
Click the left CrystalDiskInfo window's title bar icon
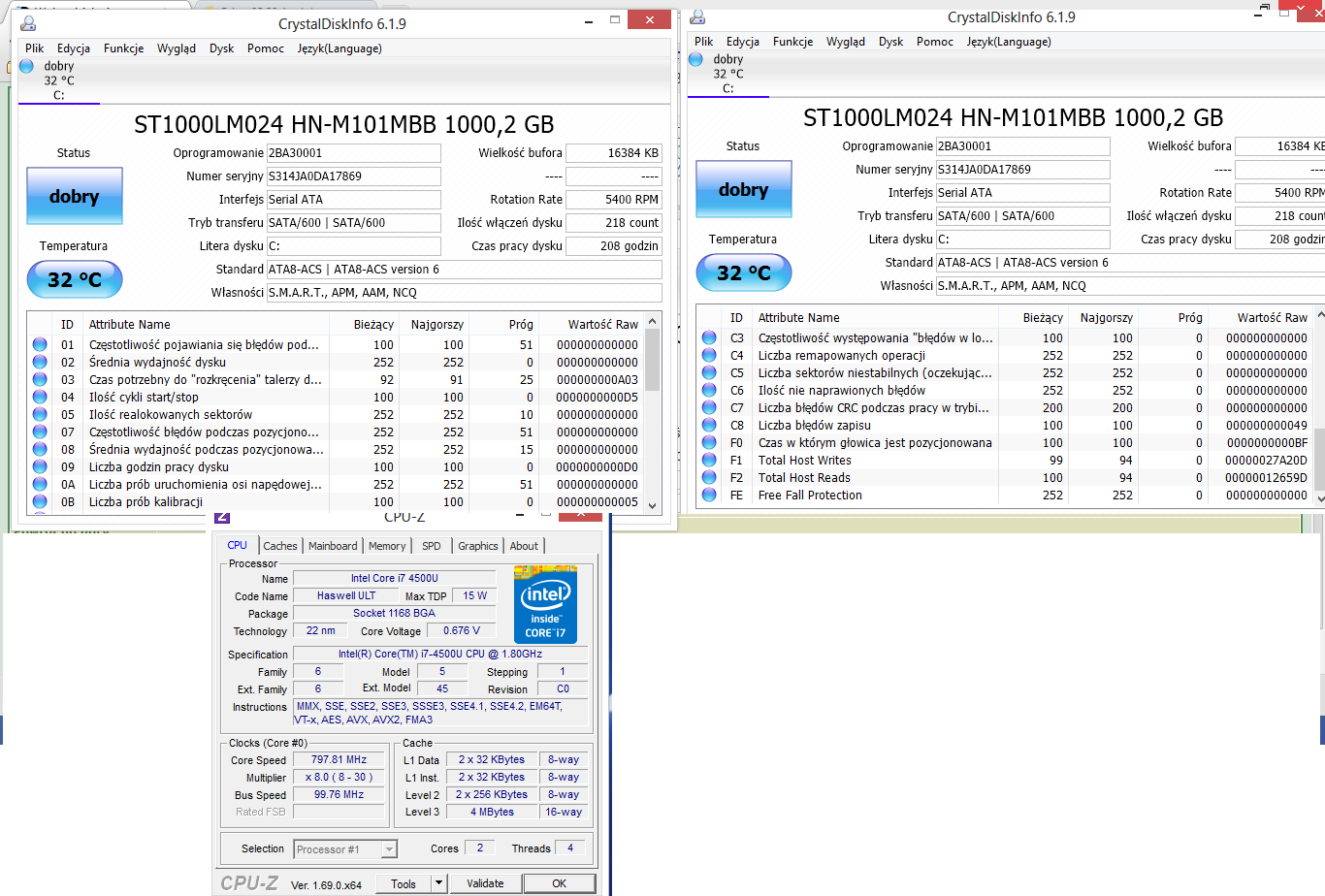28,23
